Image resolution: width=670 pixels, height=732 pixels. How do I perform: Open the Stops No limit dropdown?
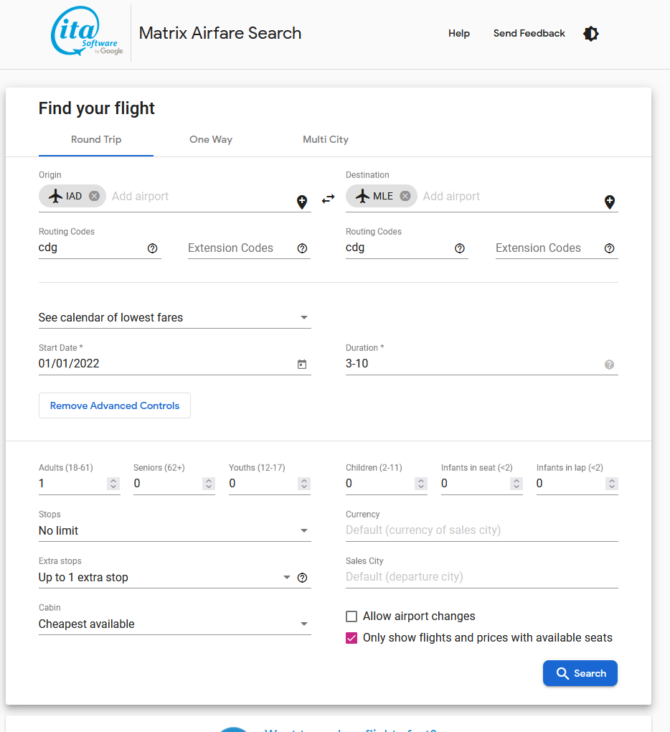175,531
